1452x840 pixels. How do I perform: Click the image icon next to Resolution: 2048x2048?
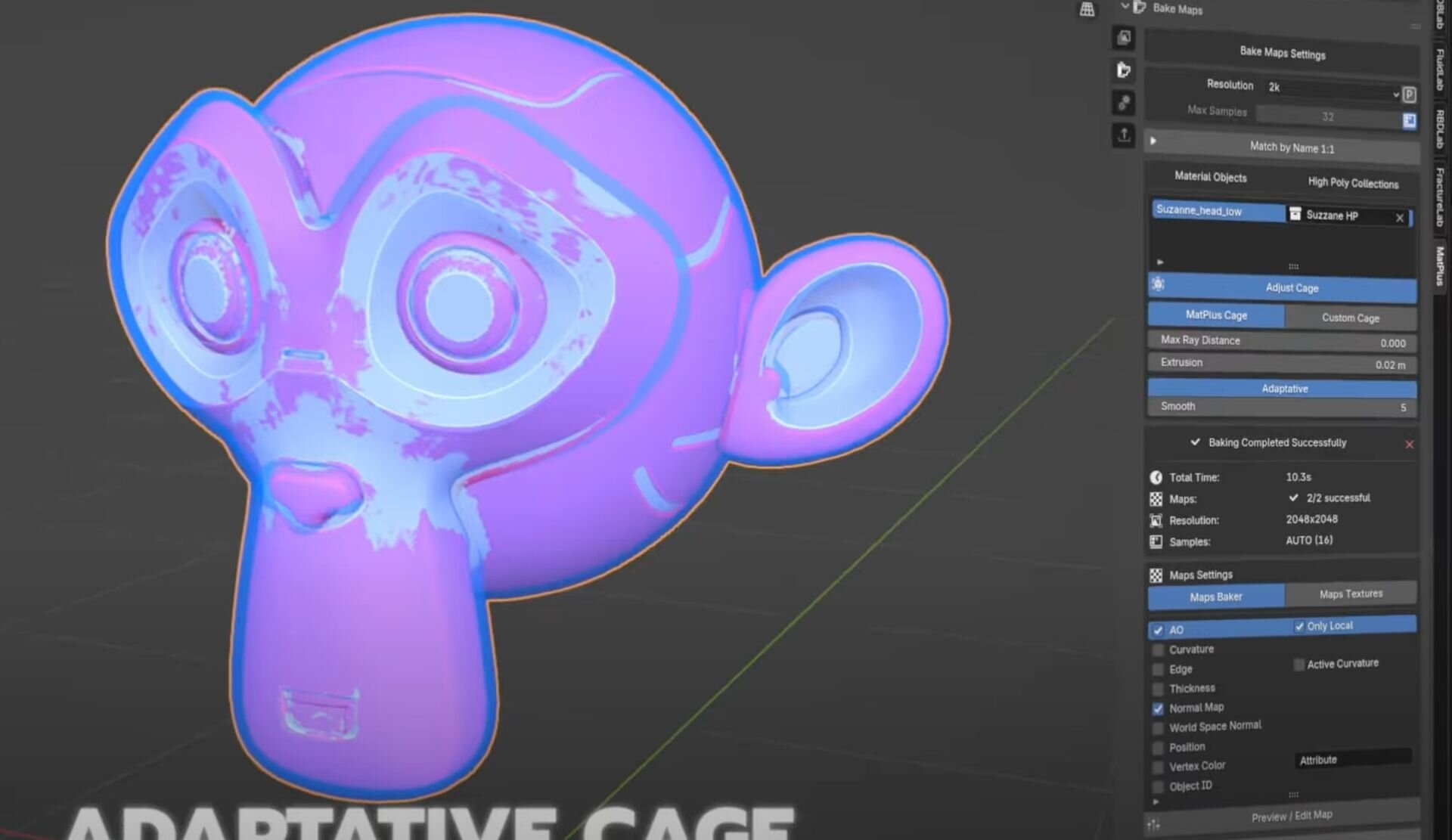[x=1156, y=520]
